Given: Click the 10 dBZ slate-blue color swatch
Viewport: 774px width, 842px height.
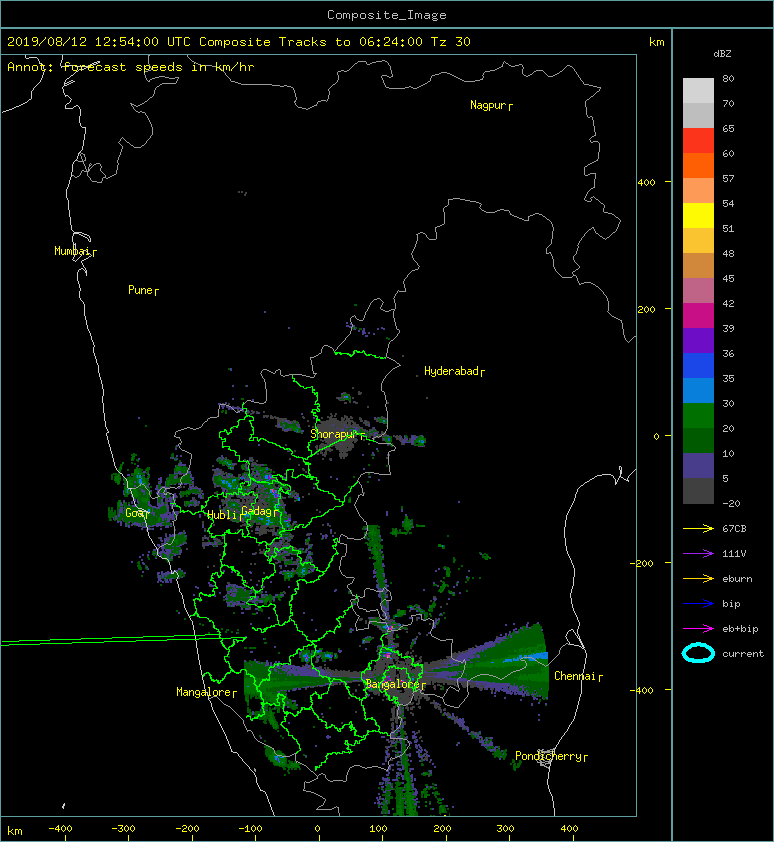Looking at the screenshot, I should (698, 466).
